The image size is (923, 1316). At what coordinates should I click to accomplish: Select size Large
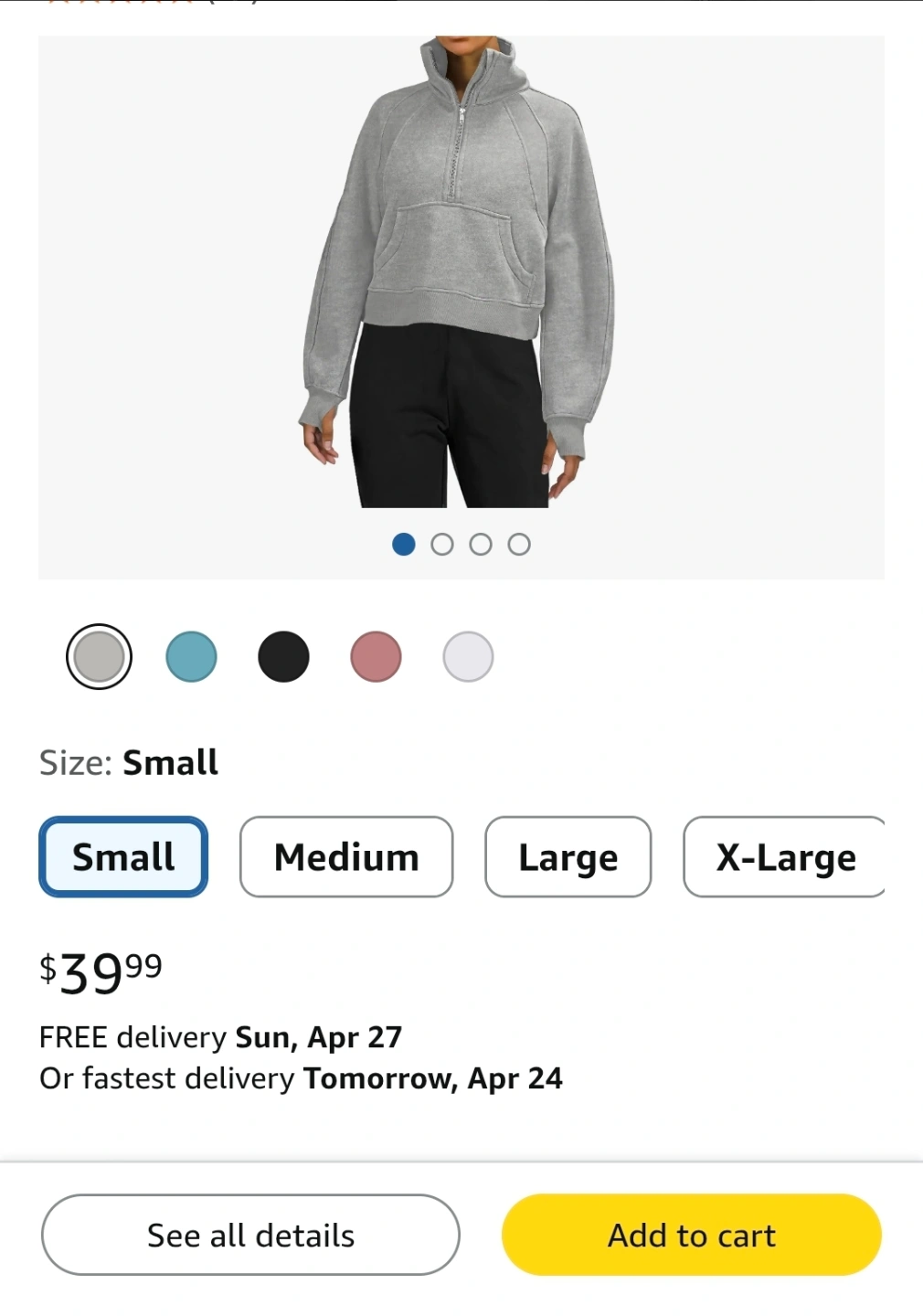(568, 856)
